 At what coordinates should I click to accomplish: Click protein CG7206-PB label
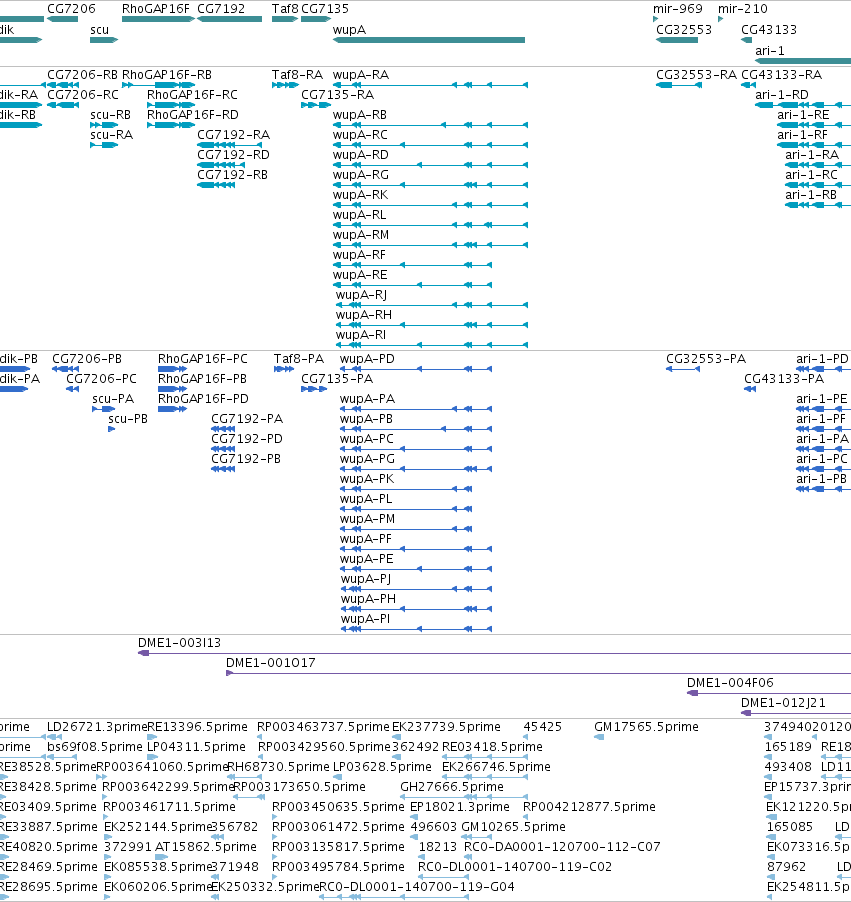(87, 360)
